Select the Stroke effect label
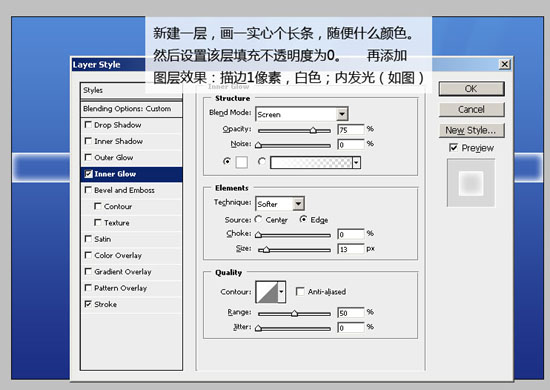Screen dimensions: 550x390 click(106, 304)
